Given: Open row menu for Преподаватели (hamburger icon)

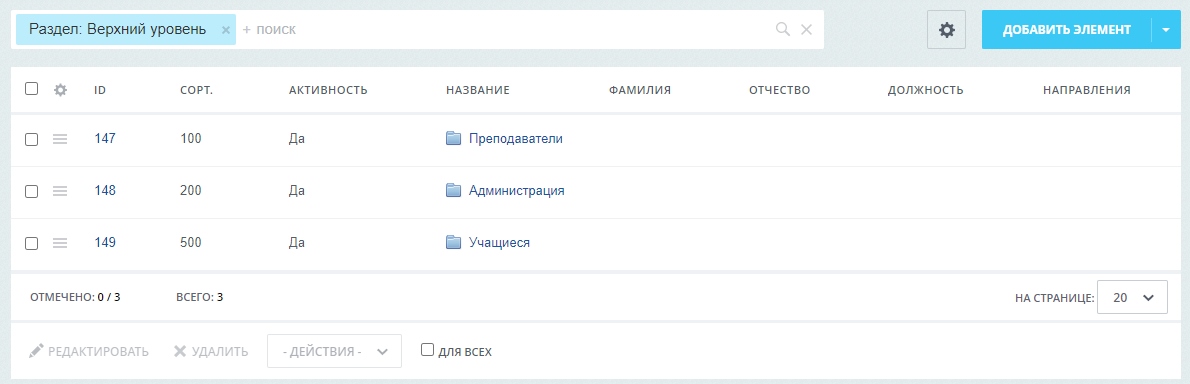Looking at the screenshot, I should tap(60, 139).
